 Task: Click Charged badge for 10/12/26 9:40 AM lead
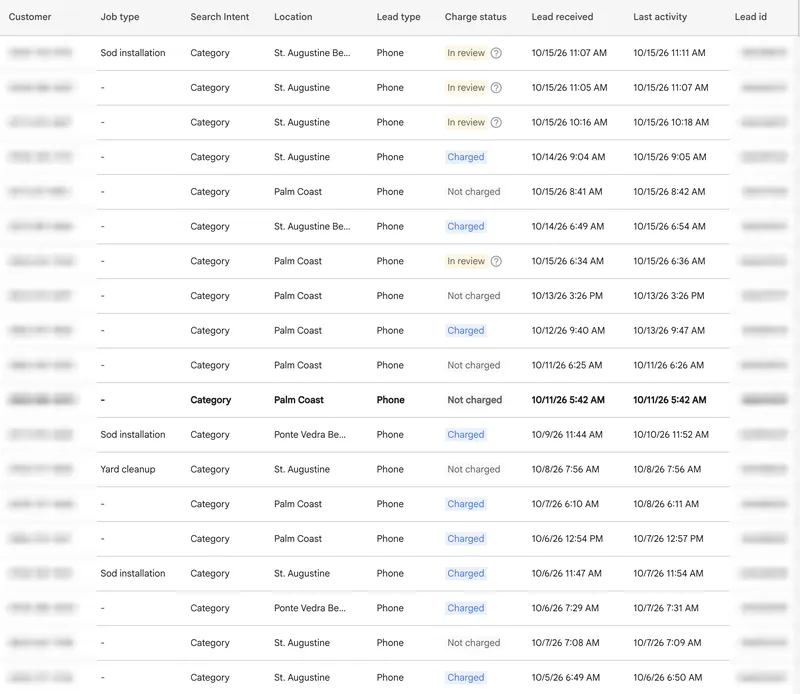point(465,331)
